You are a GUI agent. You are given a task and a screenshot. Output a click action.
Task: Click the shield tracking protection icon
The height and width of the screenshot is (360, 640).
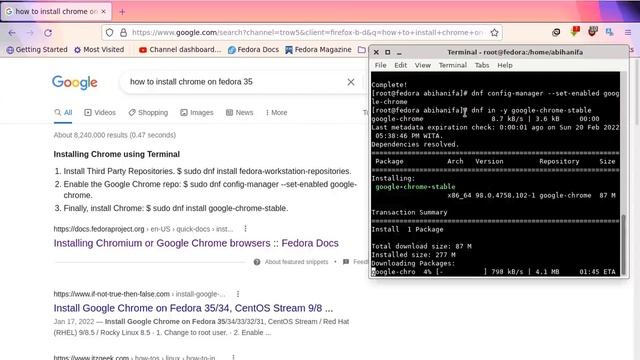[x=109, y=32]
